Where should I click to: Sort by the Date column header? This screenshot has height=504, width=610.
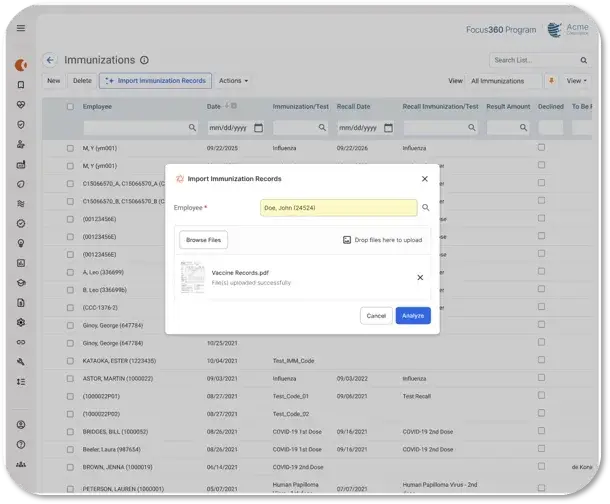pos(214,107)
